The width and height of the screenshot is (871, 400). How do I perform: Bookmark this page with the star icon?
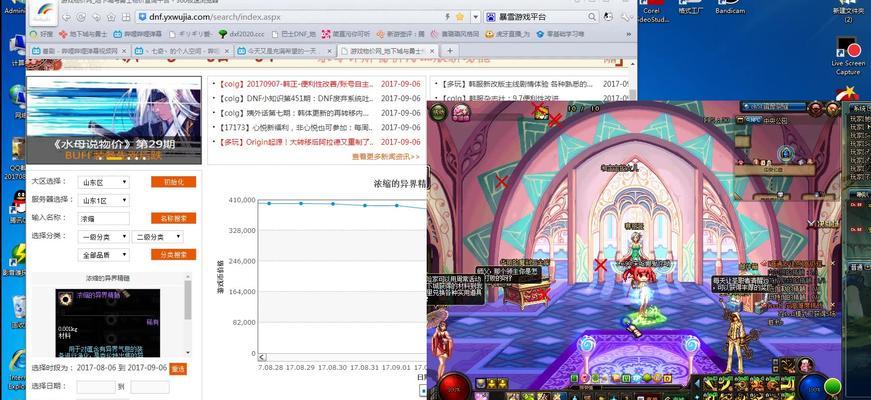[x=459, y=17]
